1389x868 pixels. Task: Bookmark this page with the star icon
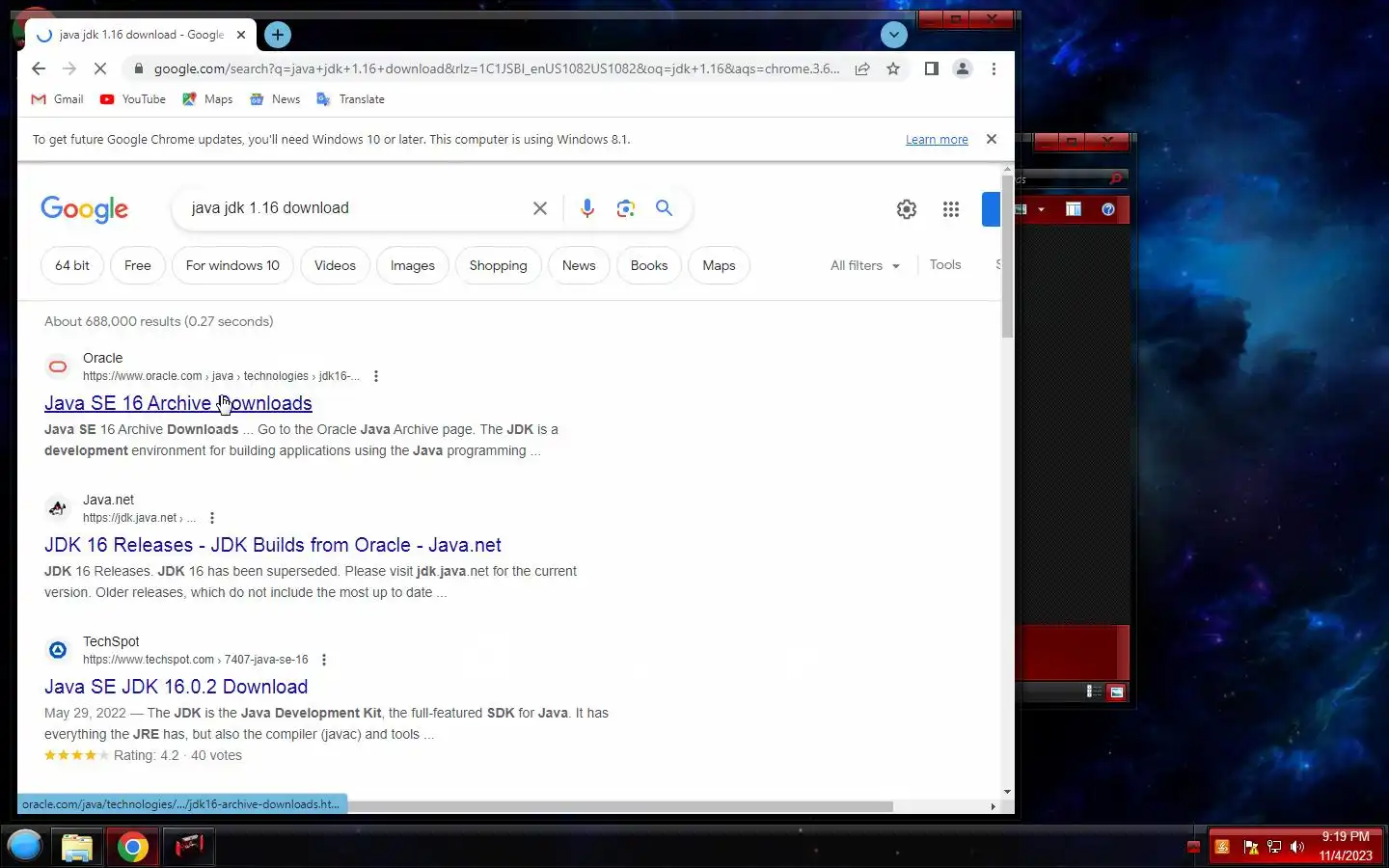(893, 68)
